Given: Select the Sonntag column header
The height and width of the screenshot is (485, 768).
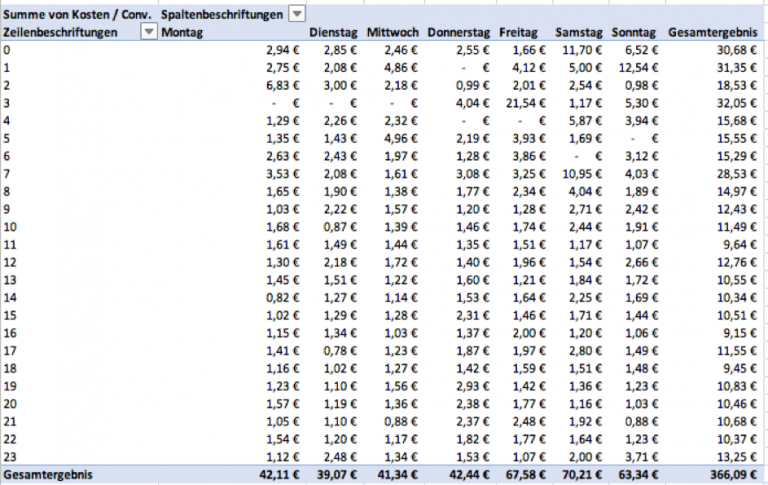Looking at the screenshot, I should tap(633, 32).
